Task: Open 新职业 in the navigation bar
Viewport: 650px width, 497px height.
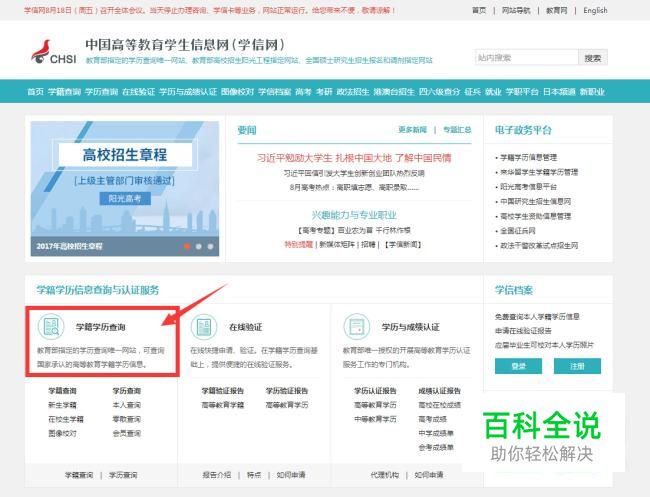Action: pyautogui.click(x=592, y=92)
